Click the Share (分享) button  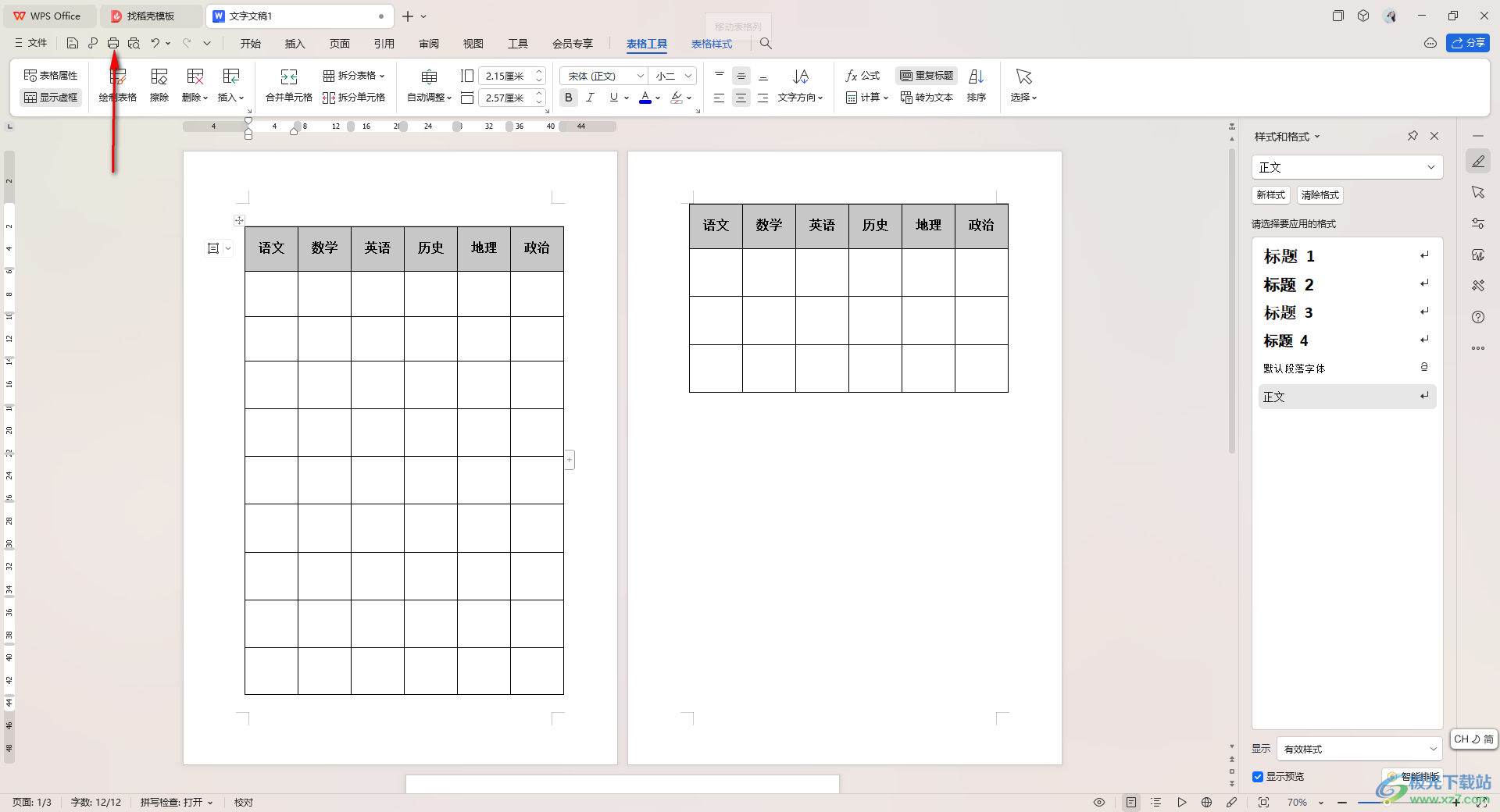point(1468,43)
